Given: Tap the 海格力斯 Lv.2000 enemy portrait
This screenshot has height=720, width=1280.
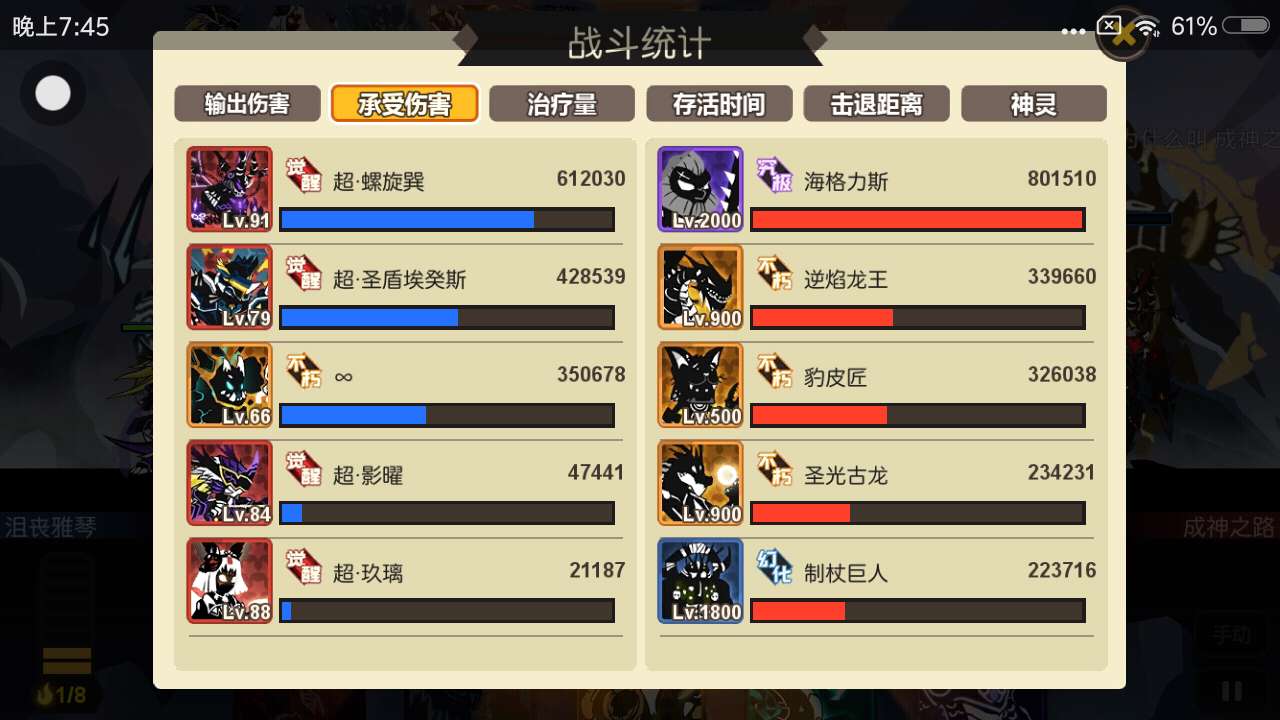Looking at the screenshot, I should click(x=700, y=189).
